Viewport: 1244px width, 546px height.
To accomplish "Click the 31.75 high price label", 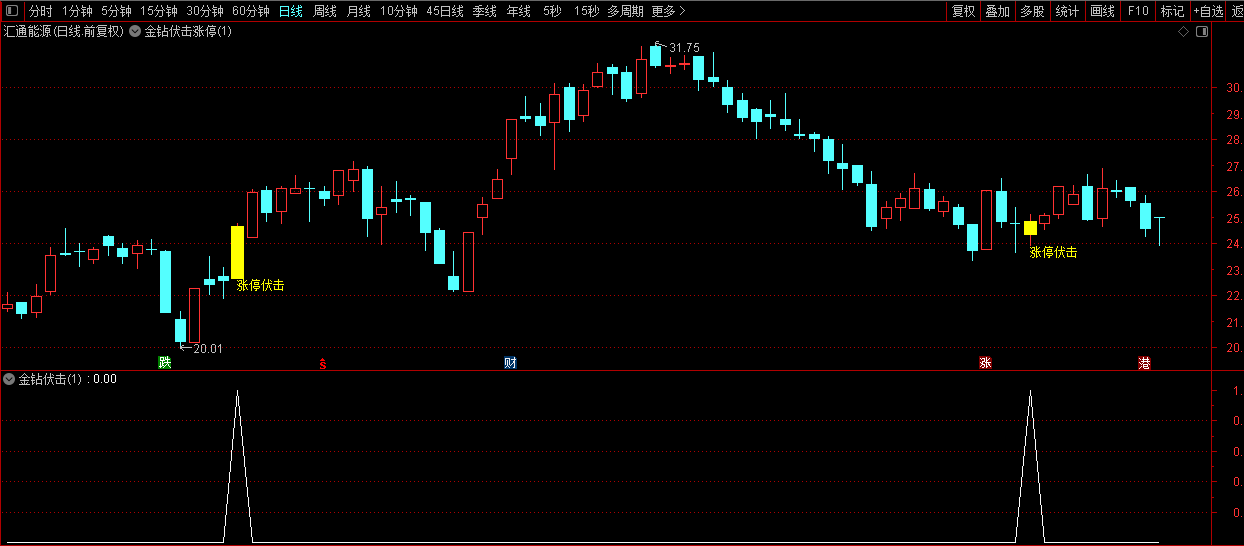I will tap(684, 47).
